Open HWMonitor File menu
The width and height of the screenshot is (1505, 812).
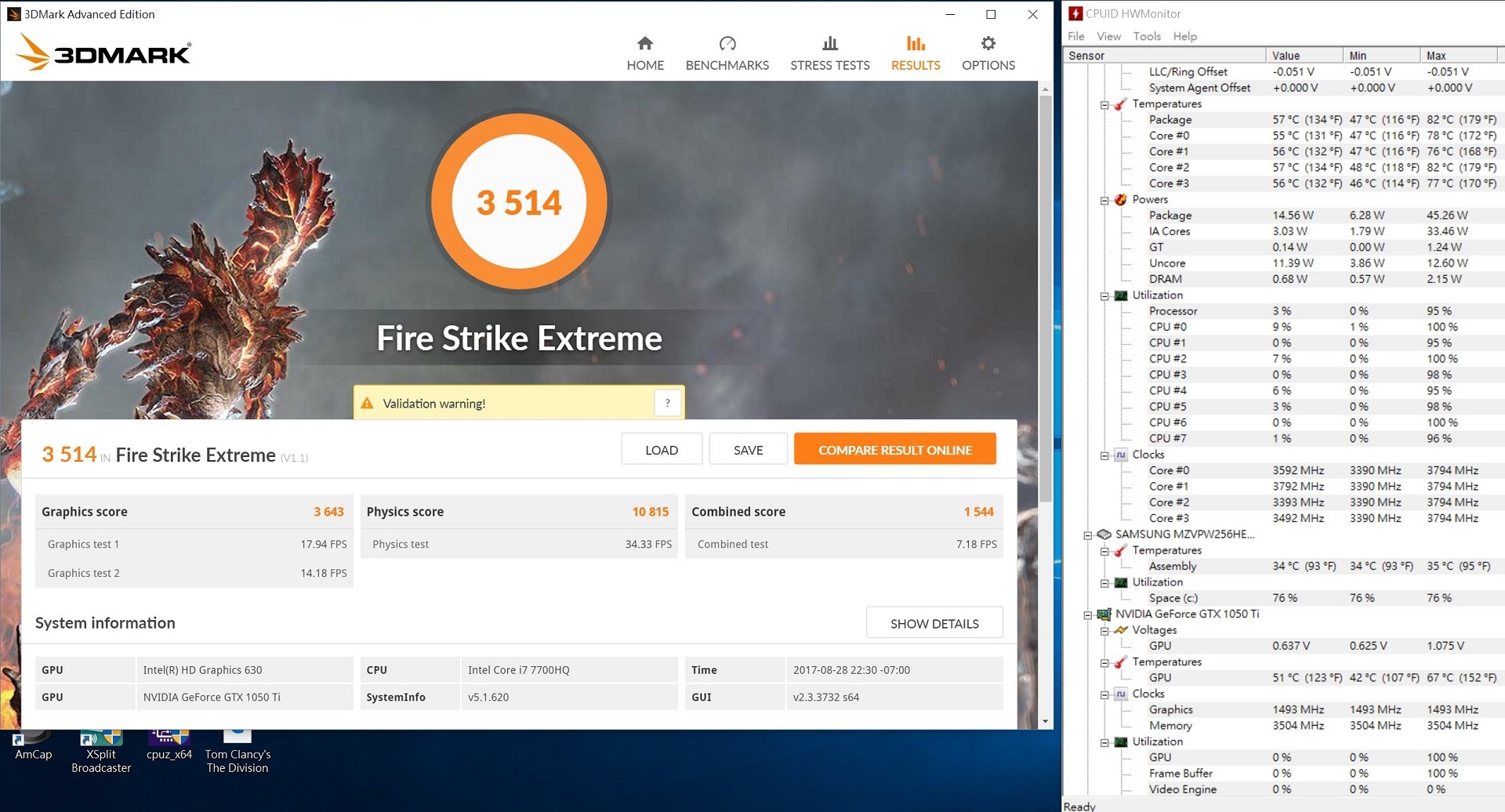1076,36
